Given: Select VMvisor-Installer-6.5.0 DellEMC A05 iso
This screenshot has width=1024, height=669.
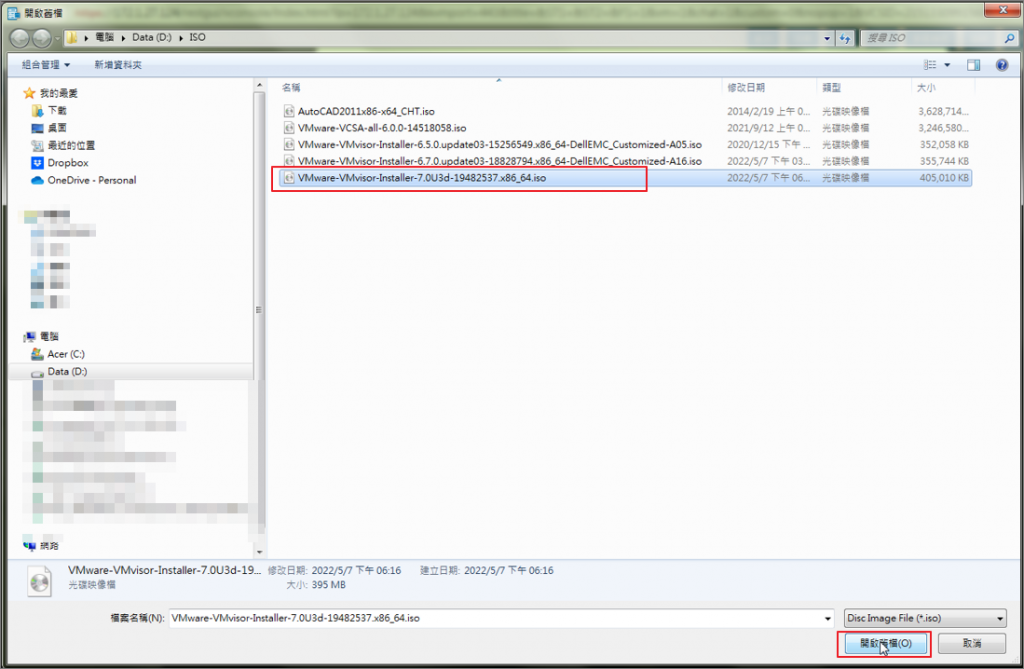Looking at the screenshot, I should point(500,144).
